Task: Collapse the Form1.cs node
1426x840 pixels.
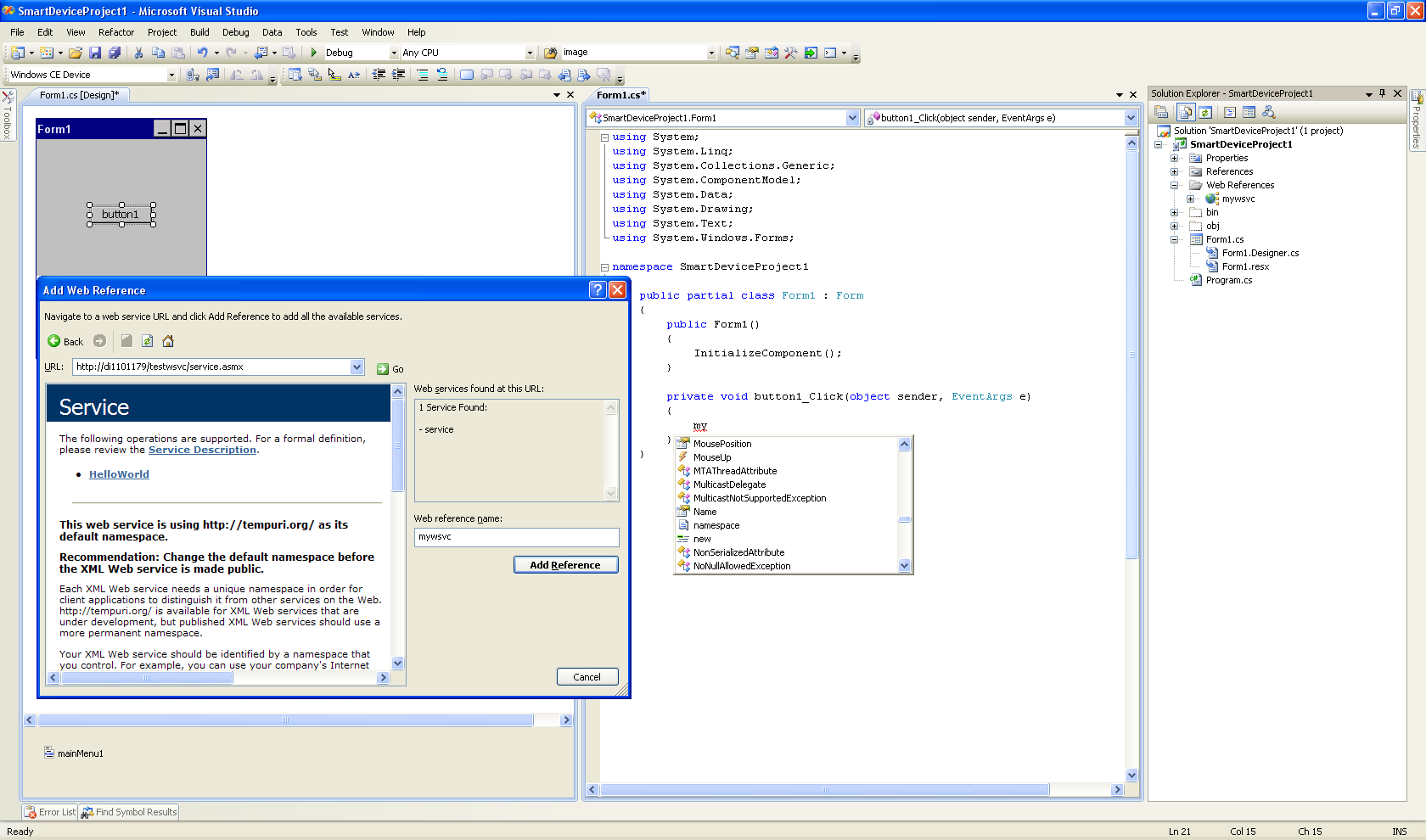Action: (1174, 239)
